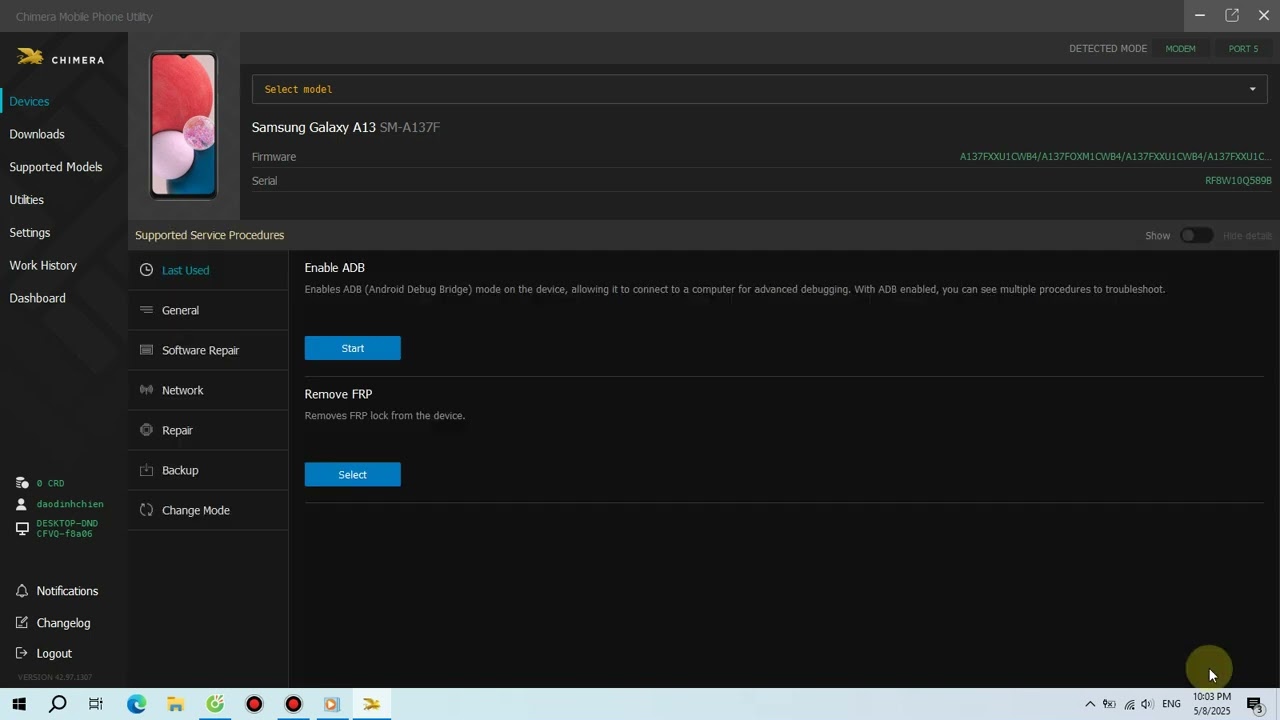Open Windows Start menu
1280x720 pixels.
[19, 704]
